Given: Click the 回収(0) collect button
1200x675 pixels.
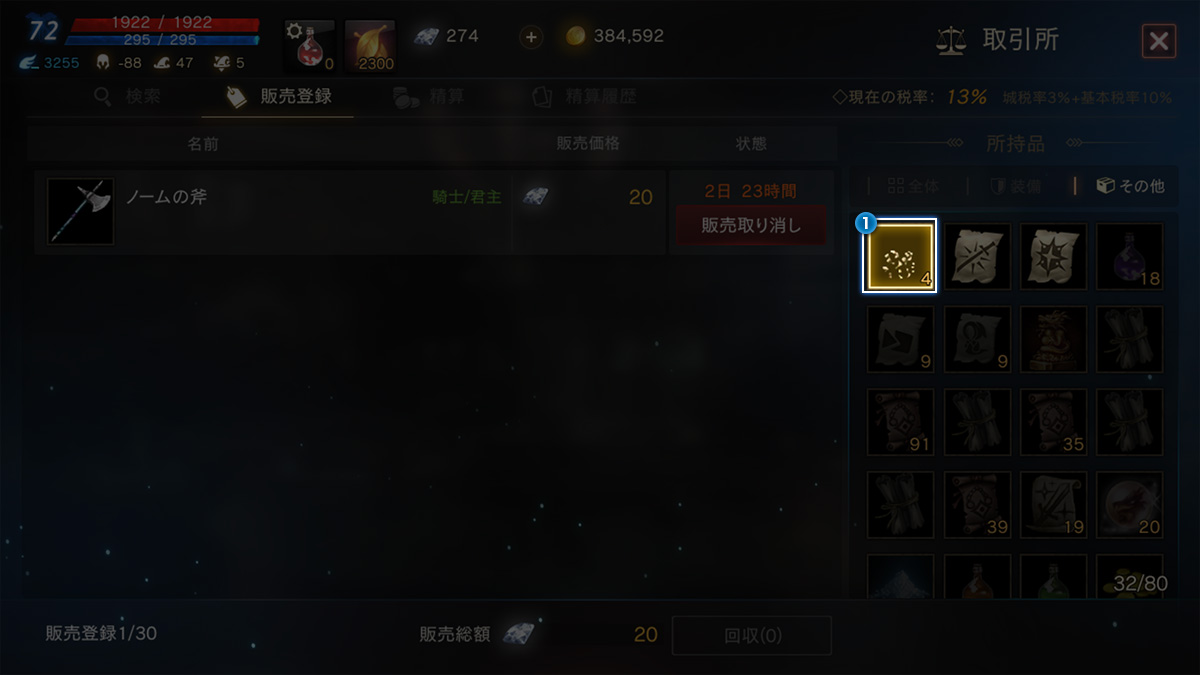Looking at the screenshot, I should (x=752, y=636).
